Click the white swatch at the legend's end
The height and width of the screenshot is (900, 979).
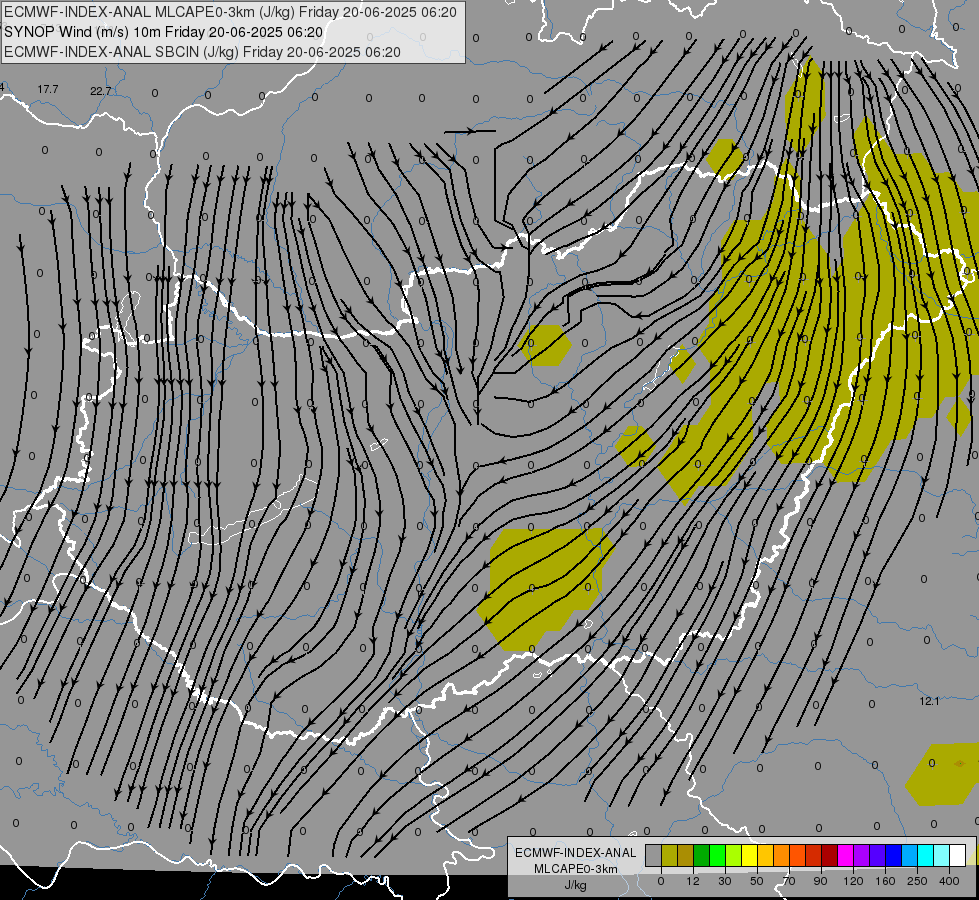click(958, 855)
